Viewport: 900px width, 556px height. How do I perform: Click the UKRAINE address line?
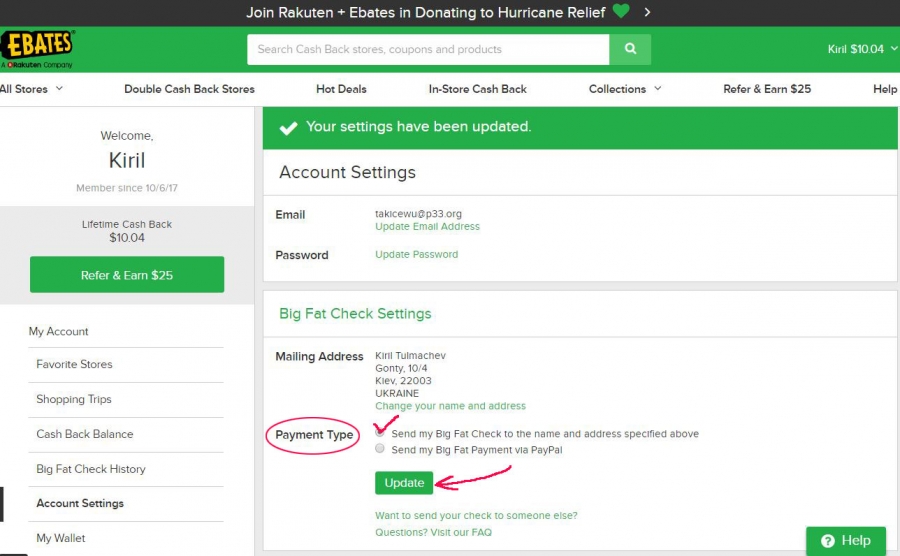click(397, 394)
